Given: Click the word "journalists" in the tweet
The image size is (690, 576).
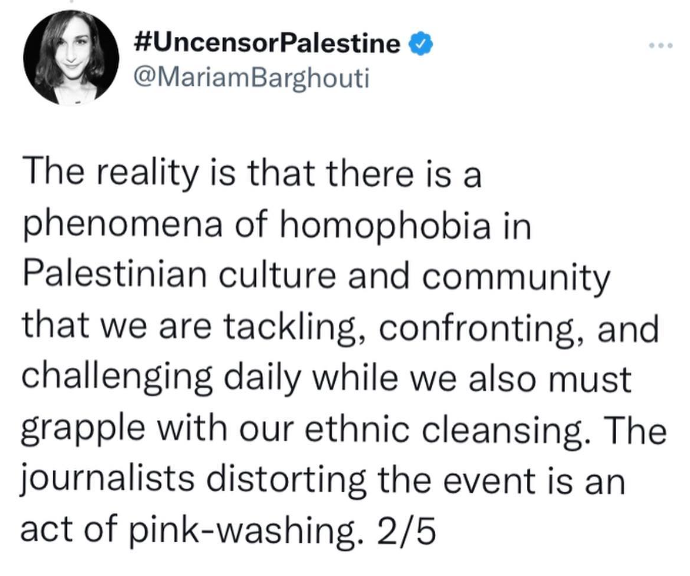Looking at the screenshot, I should coord(107,481).
